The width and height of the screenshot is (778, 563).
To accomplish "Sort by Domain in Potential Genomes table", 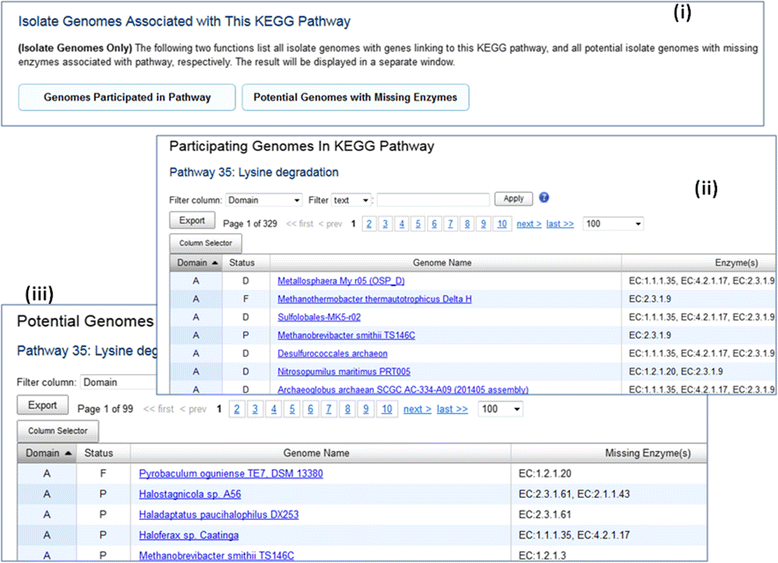I will pyautogui.click(x=47, y=453).
